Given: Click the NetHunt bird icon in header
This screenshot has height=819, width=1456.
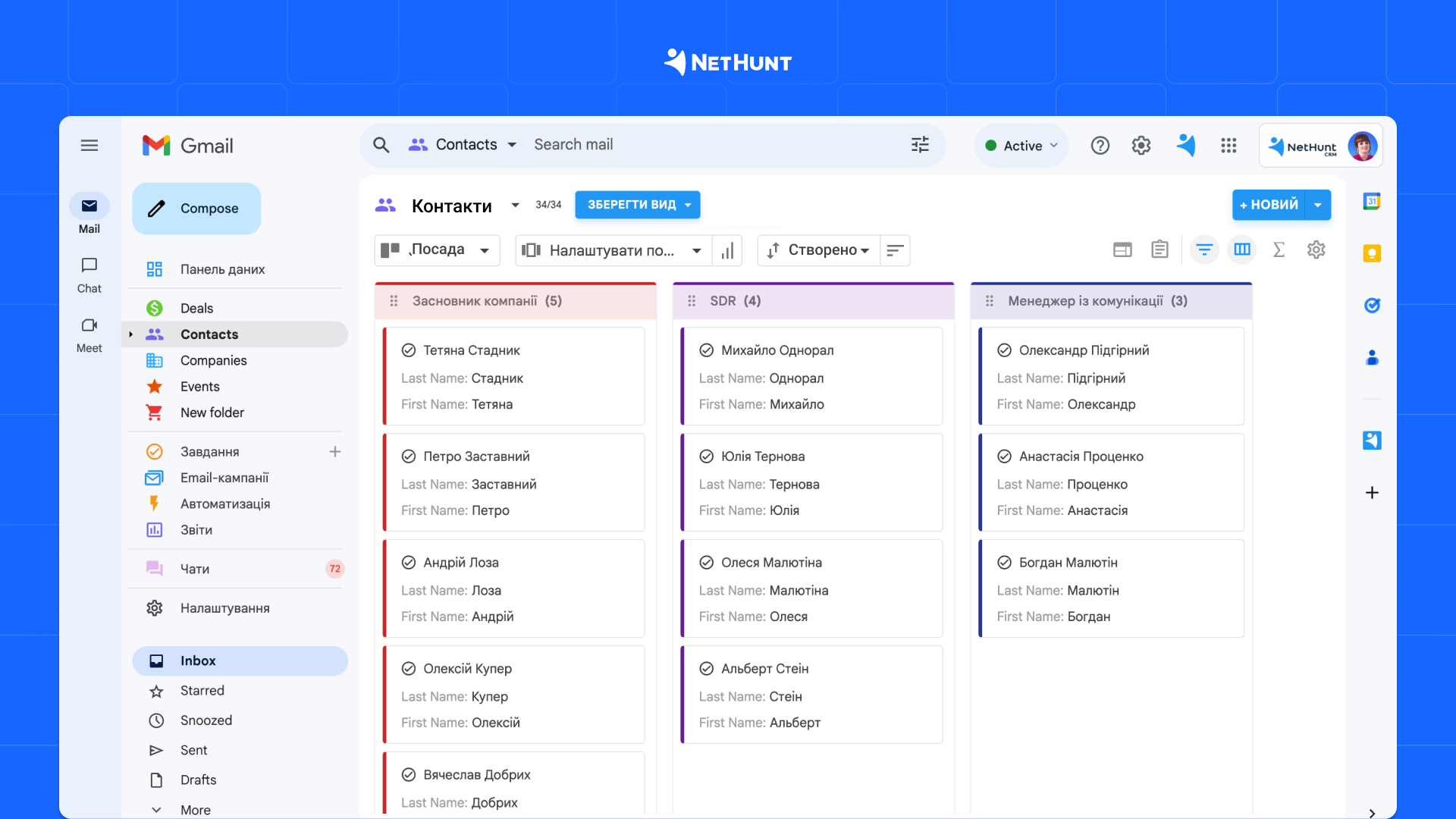Looking at the screenshot, I should pyautogui.click(x=1186, y=145).
